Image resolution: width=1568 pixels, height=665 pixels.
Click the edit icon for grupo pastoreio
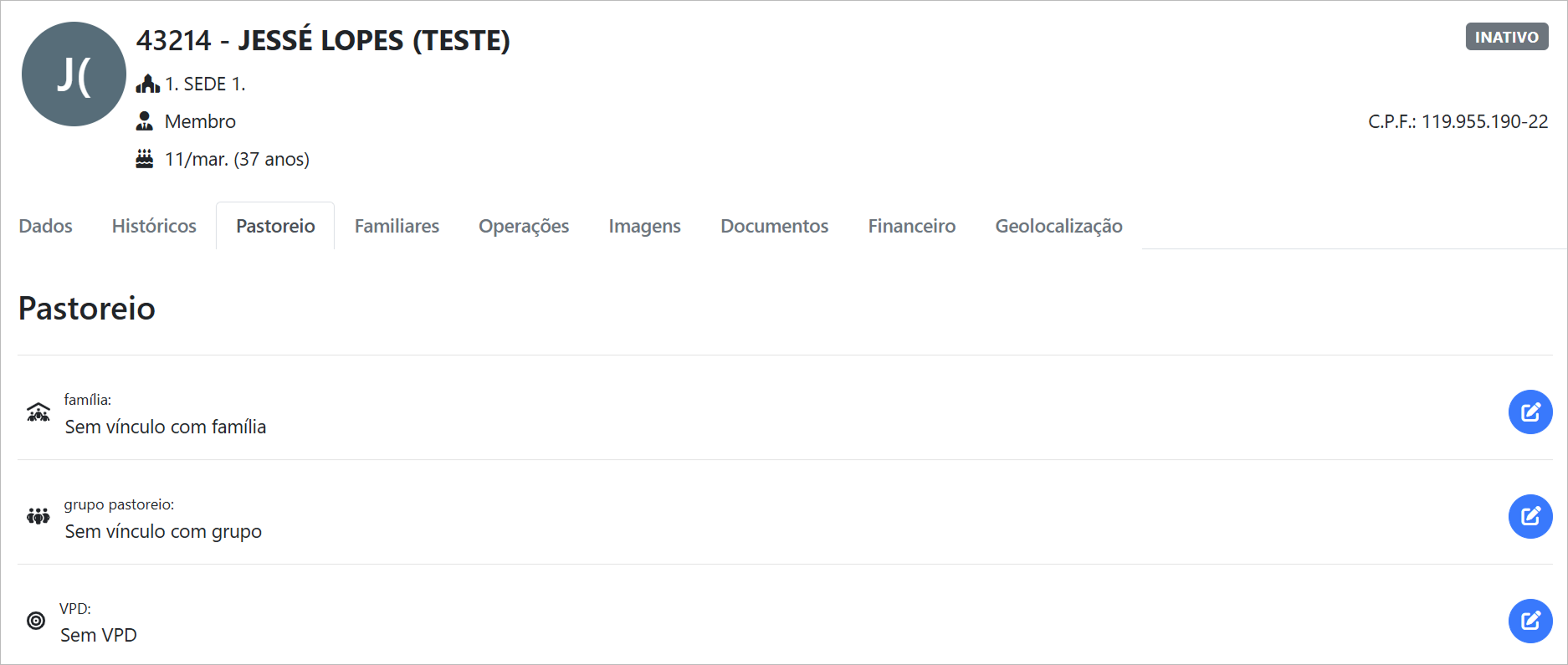tap(1530, 516)
